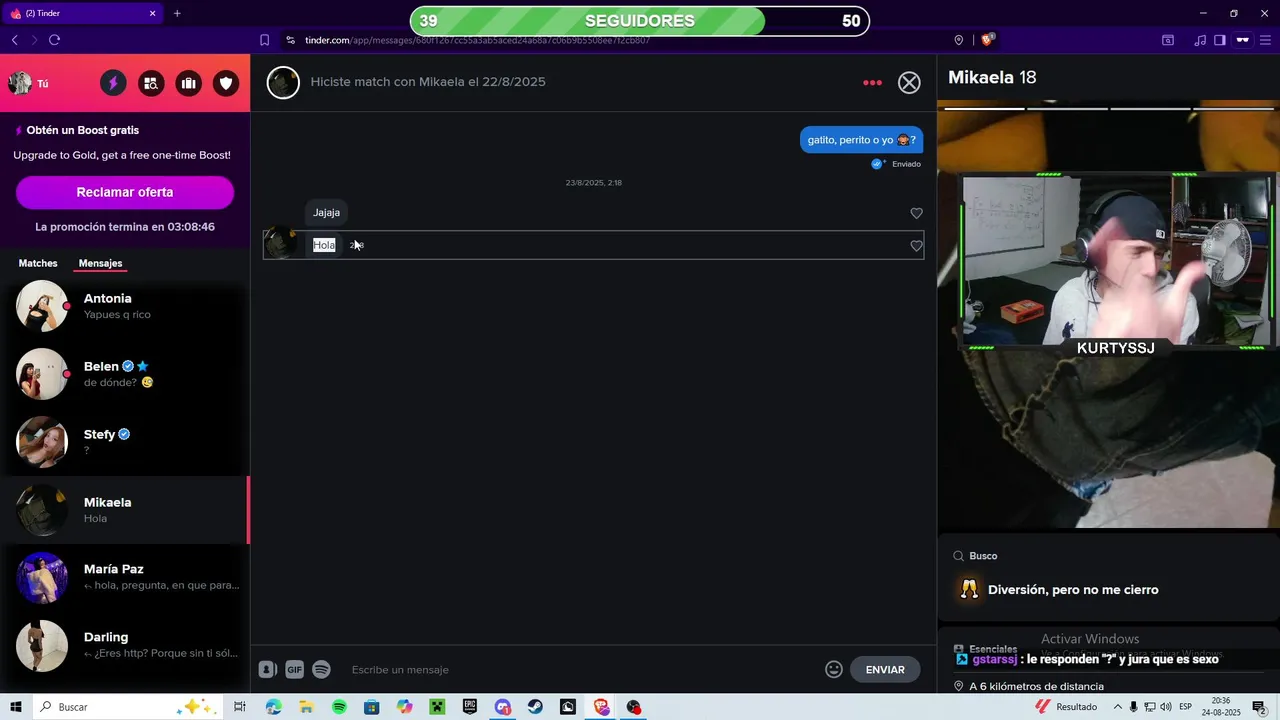Click browser Back arrow
Screen dimensions: 1280x720
(x=14, y=40)
